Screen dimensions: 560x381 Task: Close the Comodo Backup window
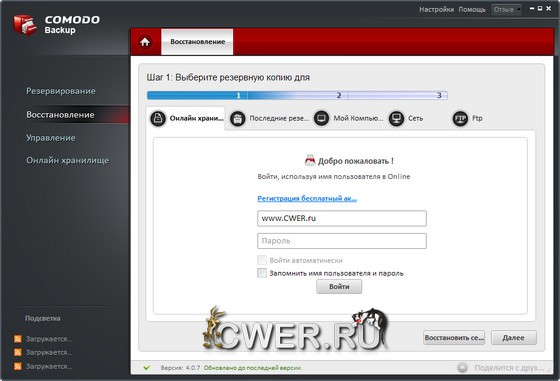click(549, 8)
